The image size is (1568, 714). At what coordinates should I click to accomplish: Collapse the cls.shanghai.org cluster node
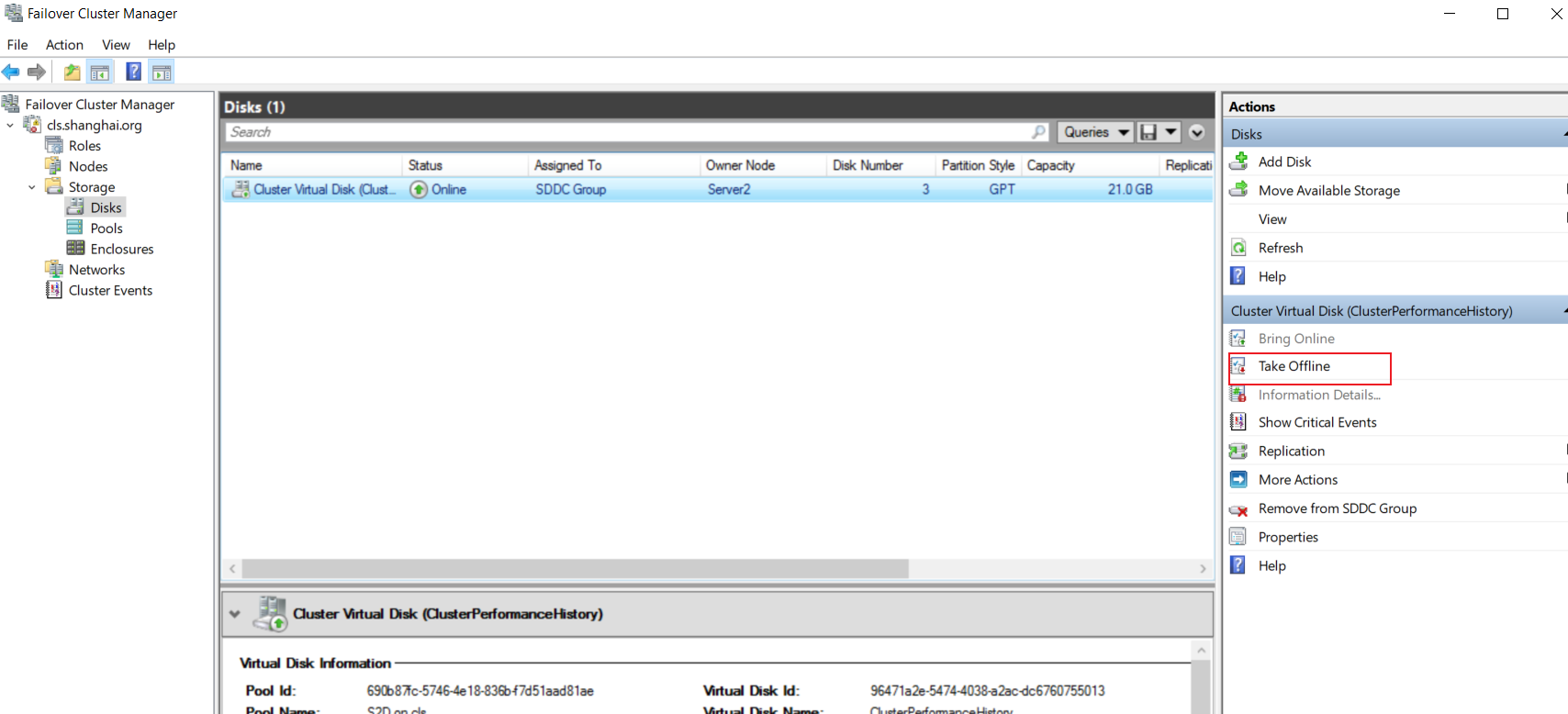10,125
